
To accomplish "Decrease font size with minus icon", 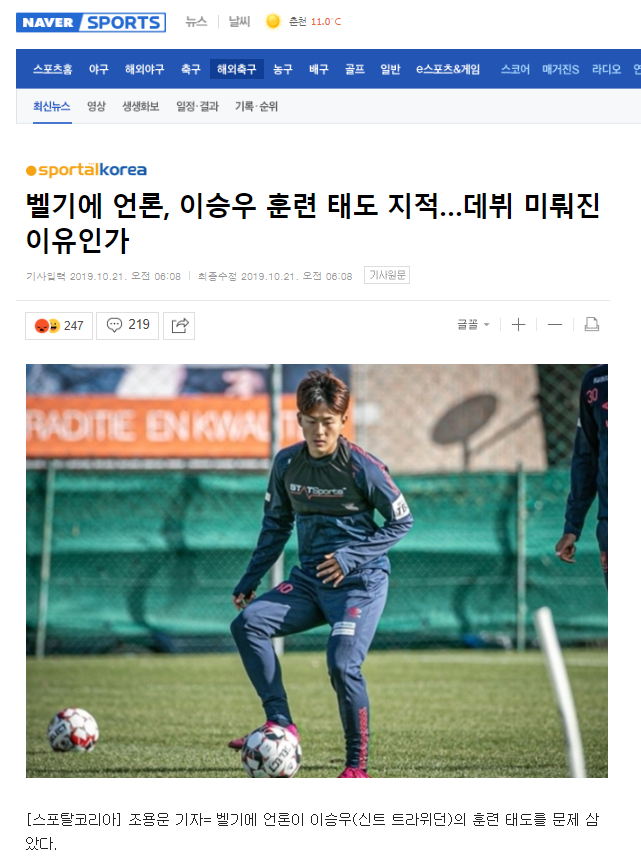I will pyautogui.click(x=555, y=325).
